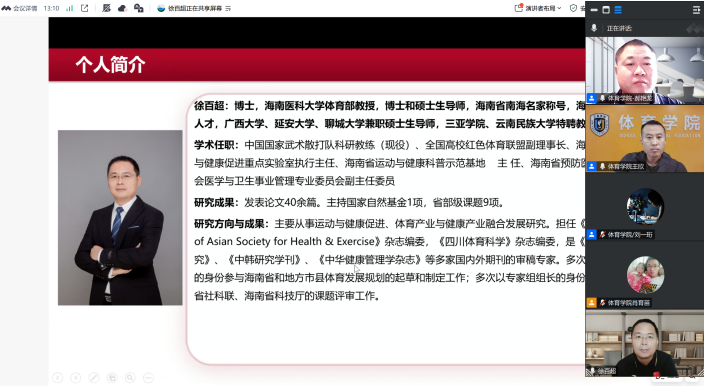Click the user badge icon on 体育学院/刘一珩
This screenshot has width=704, height=386.
pos(591,234)
